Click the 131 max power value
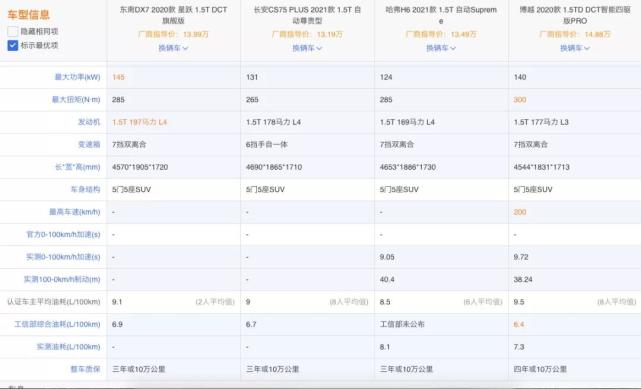This screenshot has height=389, width=641. (x=252, y=77)
